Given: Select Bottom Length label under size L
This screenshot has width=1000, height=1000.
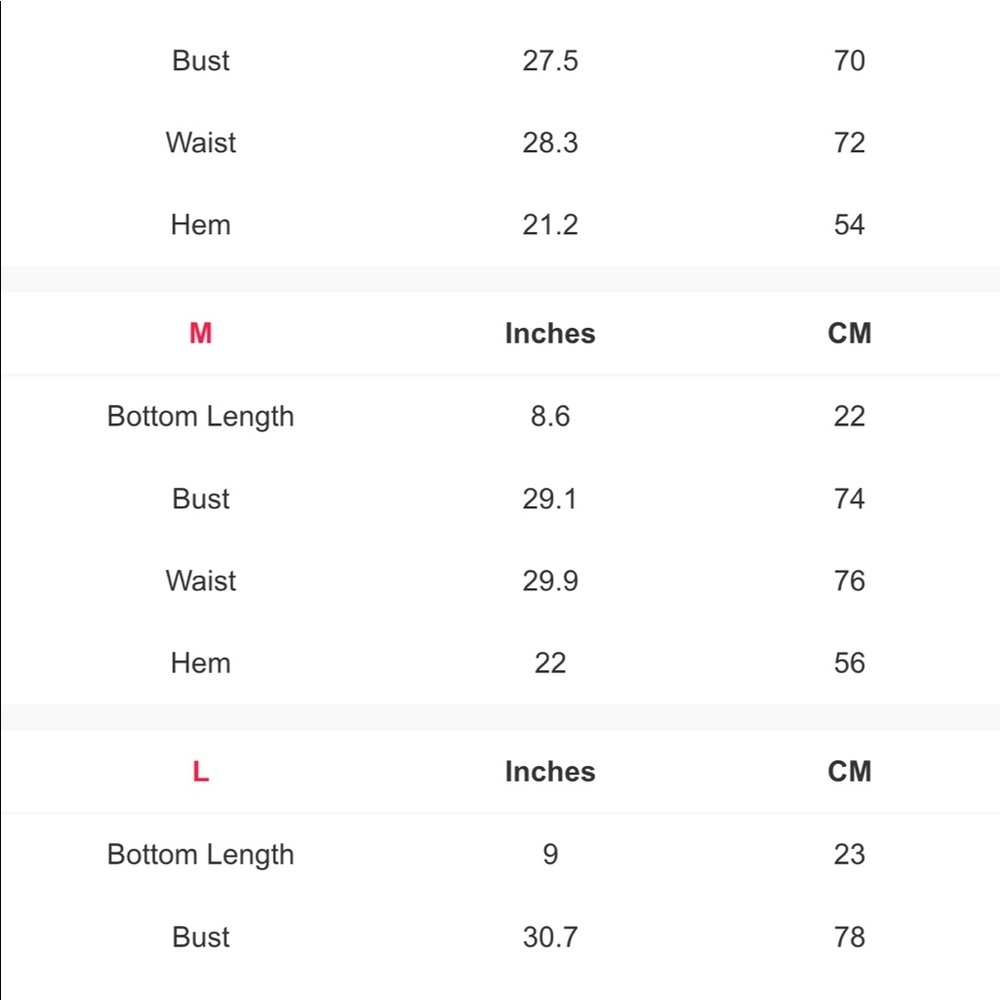Looking at the screenshot, I should (200, 855).
